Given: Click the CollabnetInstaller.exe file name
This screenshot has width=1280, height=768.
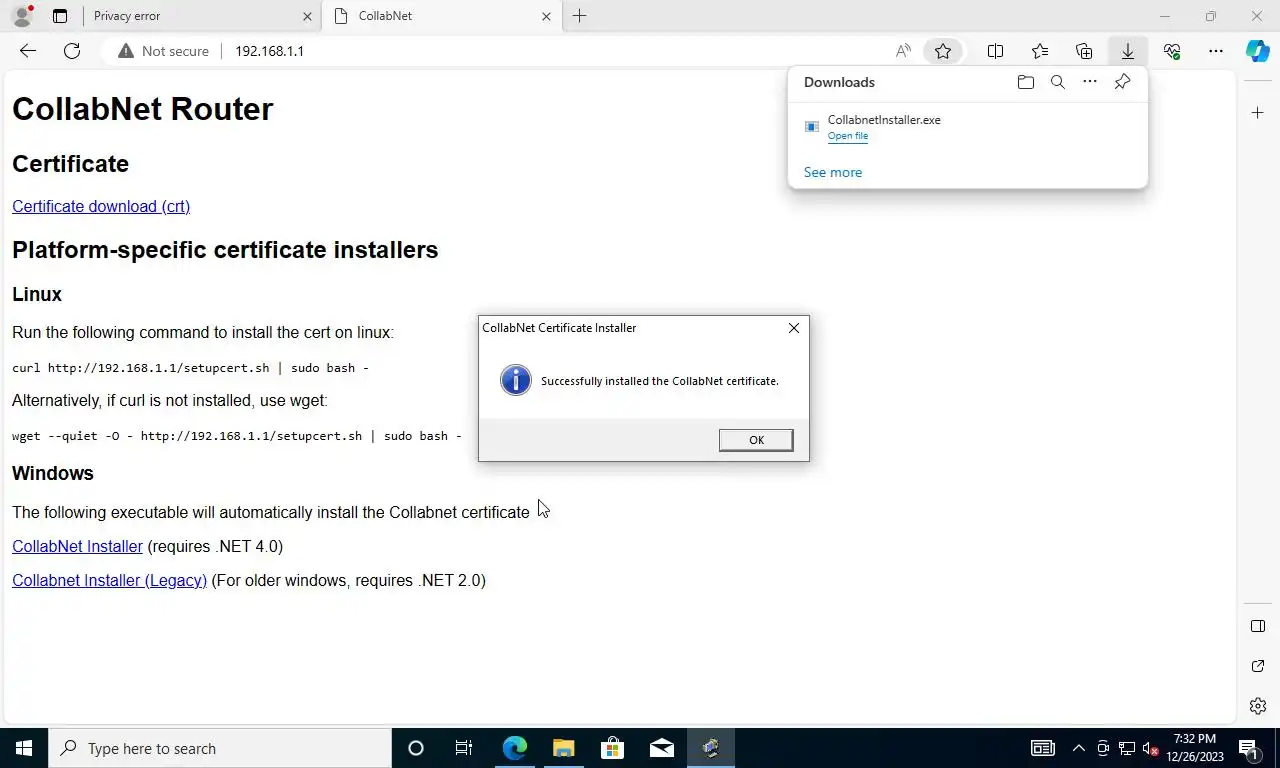Looking at the screenshot, I should click(884, 120).
